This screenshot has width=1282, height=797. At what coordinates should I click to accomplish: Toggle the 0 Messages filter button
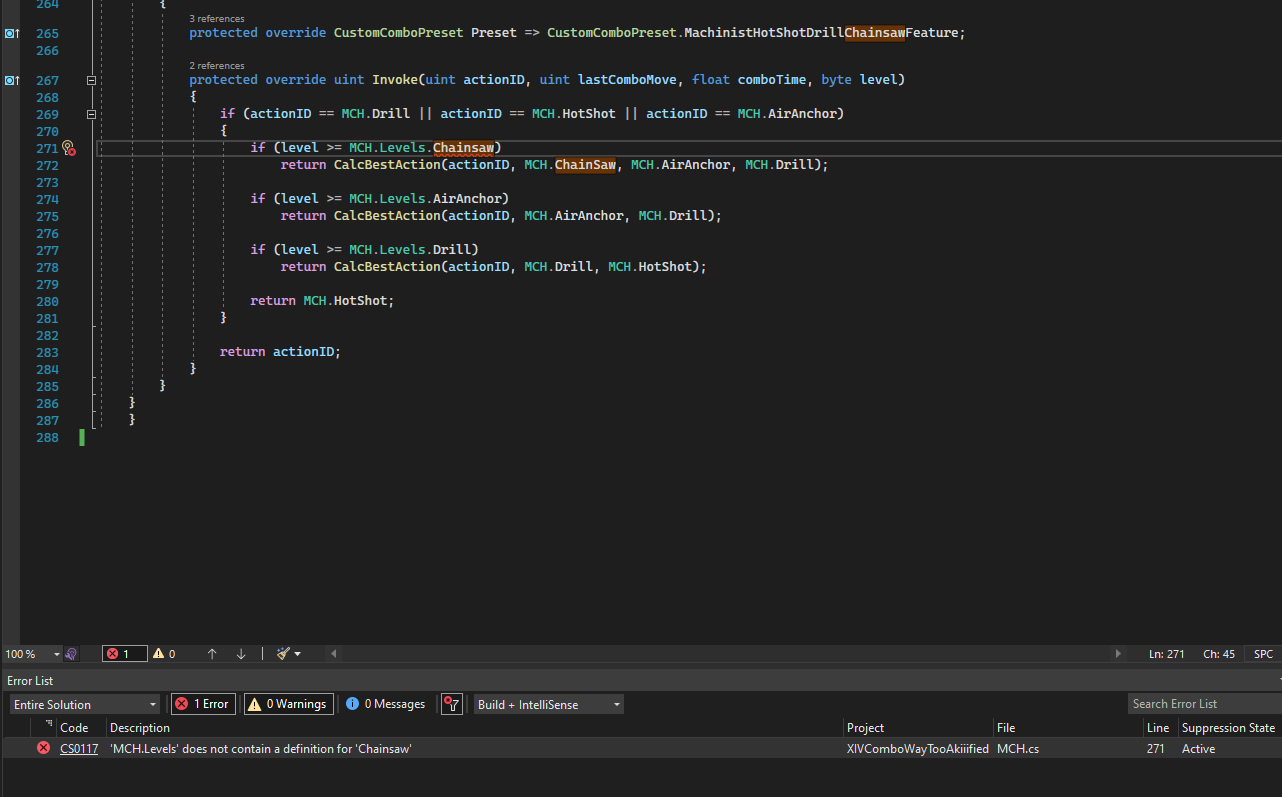click(x=385, y=704)
